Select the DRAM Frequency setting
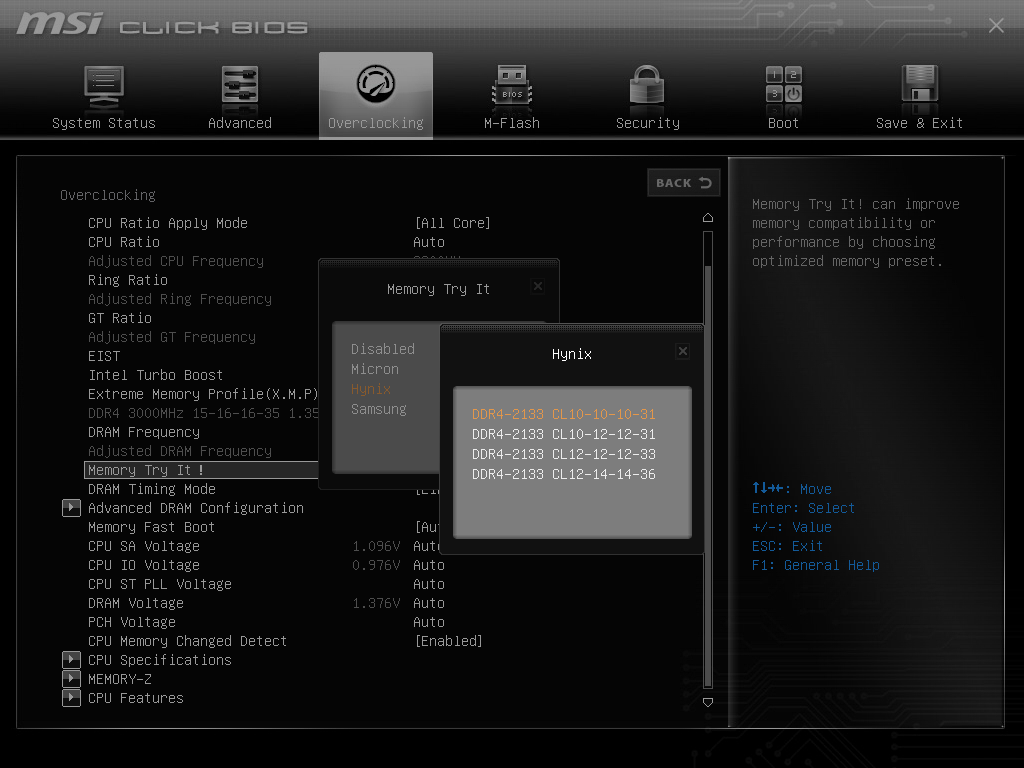The image size is (1024, 768). 144,432
